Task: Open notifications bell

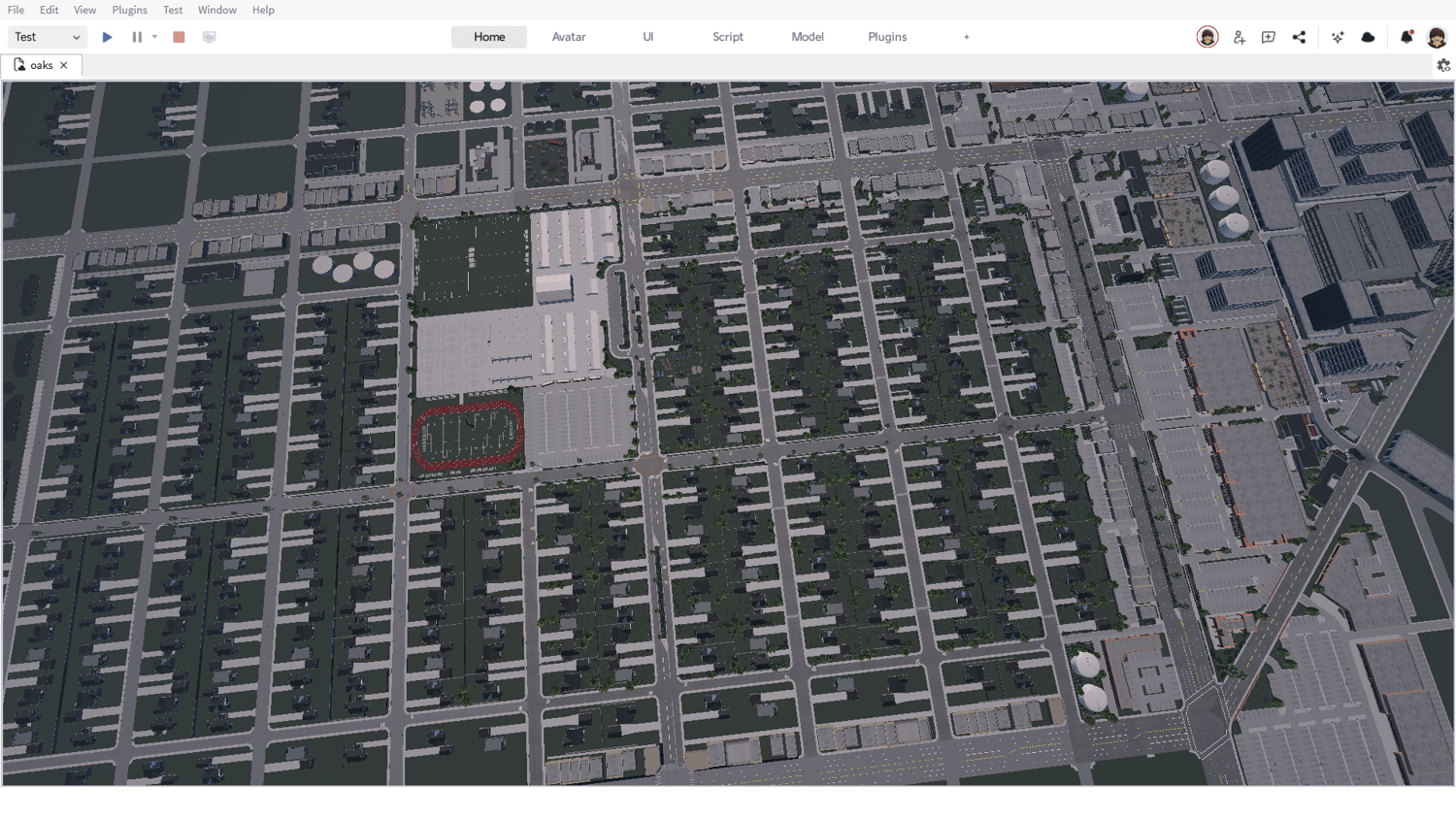Action: coord(1406,37)
